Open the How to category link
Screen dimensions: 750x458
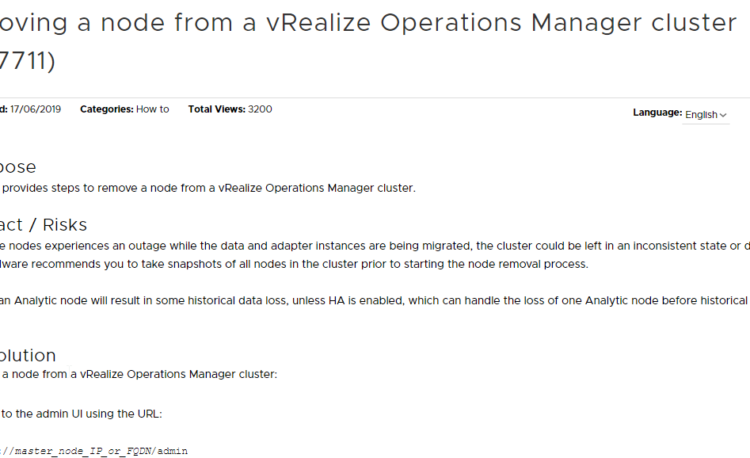click(x=153, y=109)
